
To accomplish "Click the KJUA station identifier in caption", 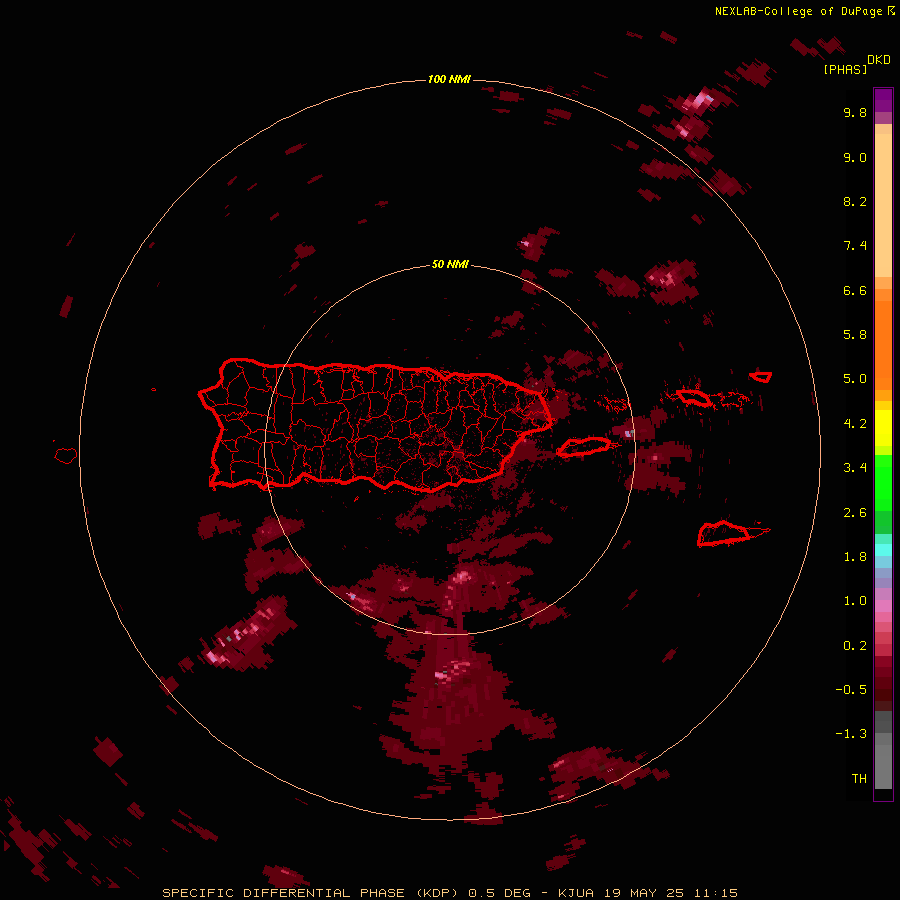I will click(x=576, y=893).
